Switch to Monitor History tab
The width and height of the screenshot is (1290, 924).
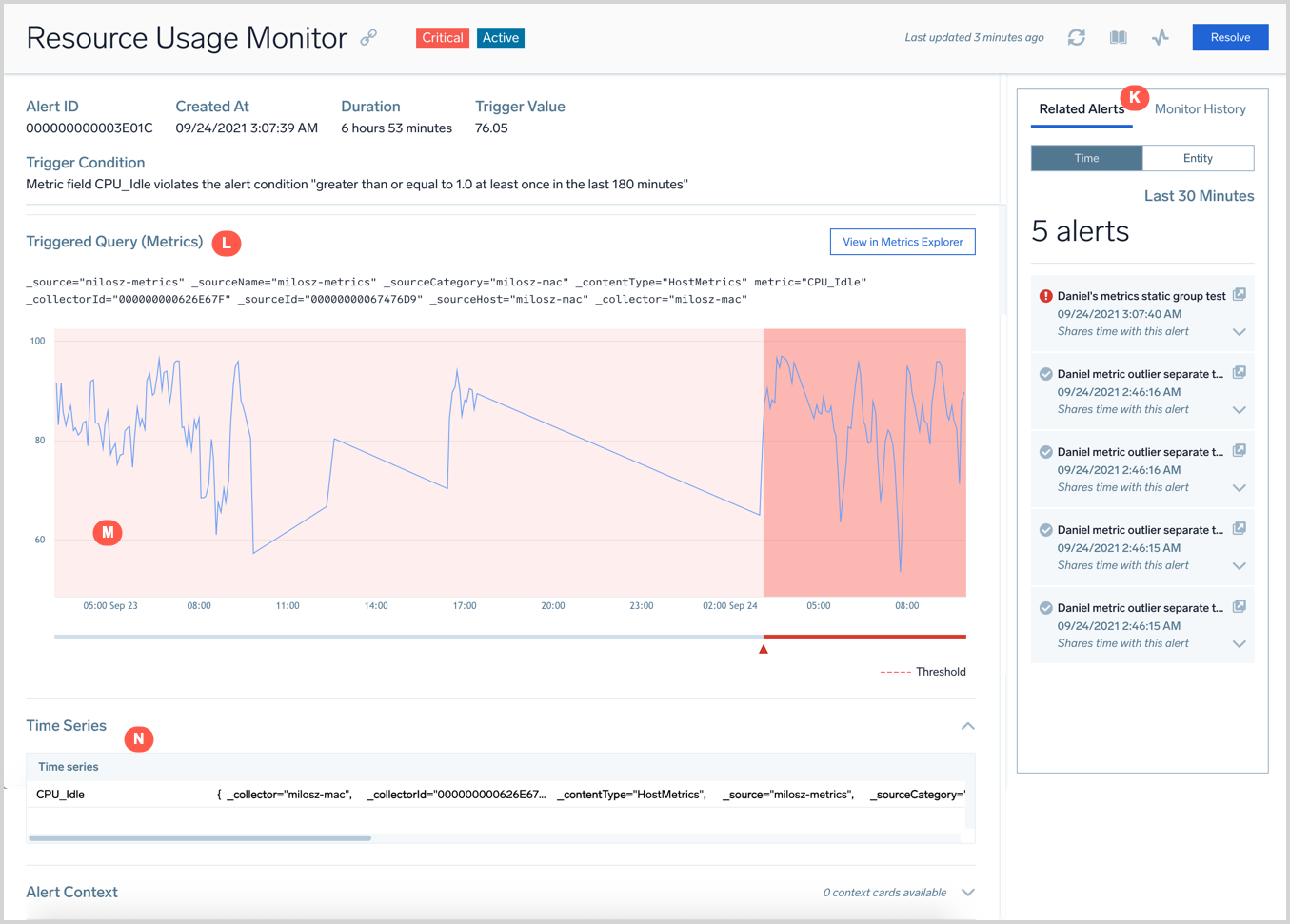(1200, 109)
